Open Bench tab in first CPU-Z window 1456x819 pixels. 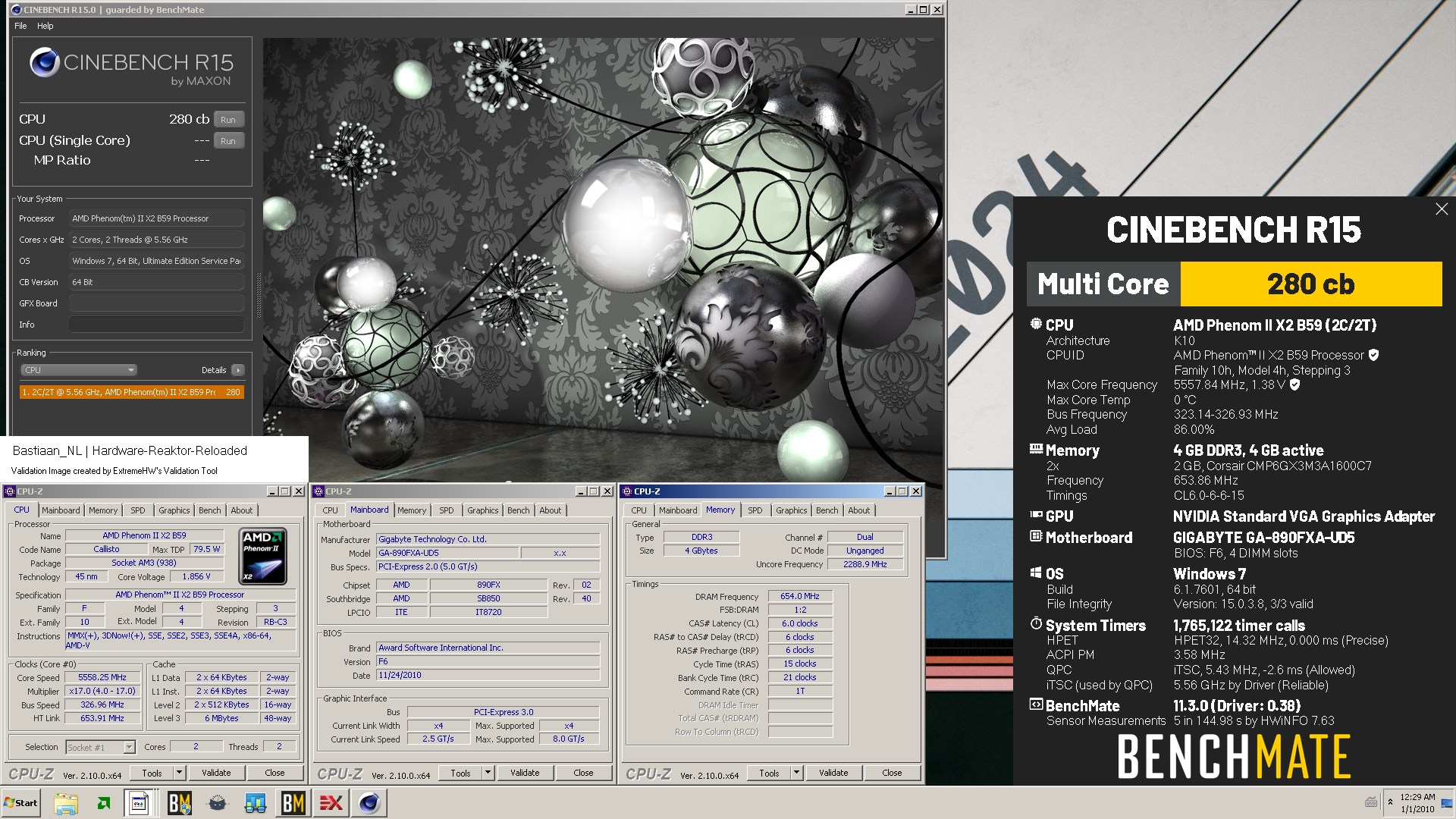coord(210,510)
